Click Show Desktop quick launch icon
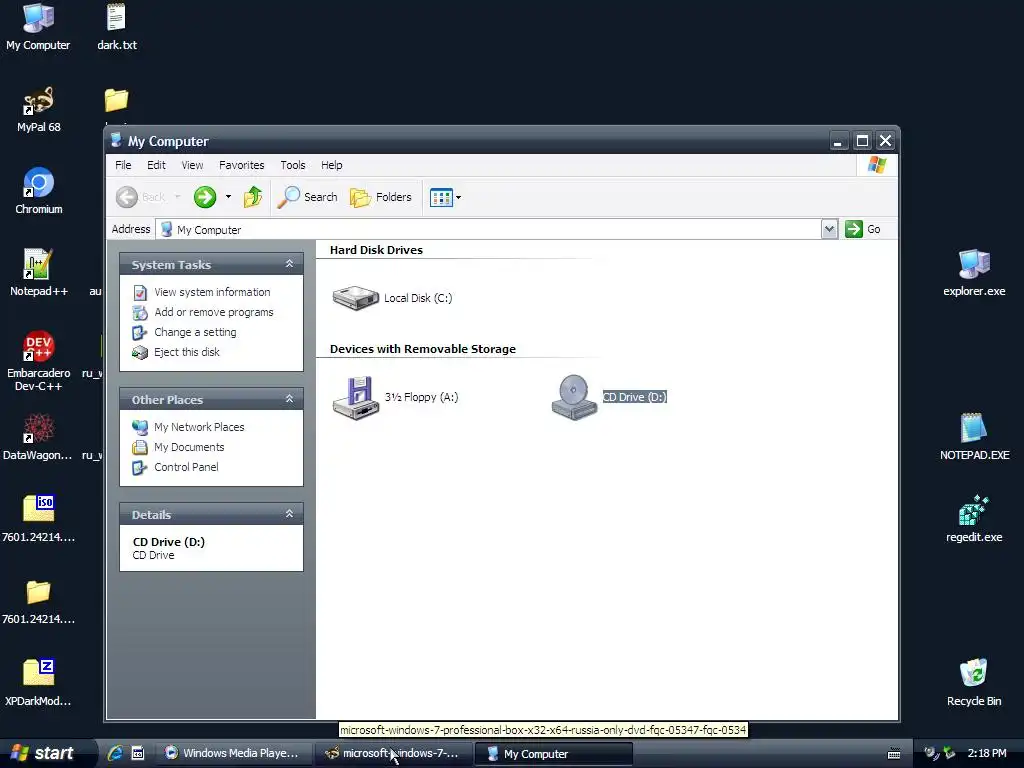The image size is (1024, 768). coord(138,754)
